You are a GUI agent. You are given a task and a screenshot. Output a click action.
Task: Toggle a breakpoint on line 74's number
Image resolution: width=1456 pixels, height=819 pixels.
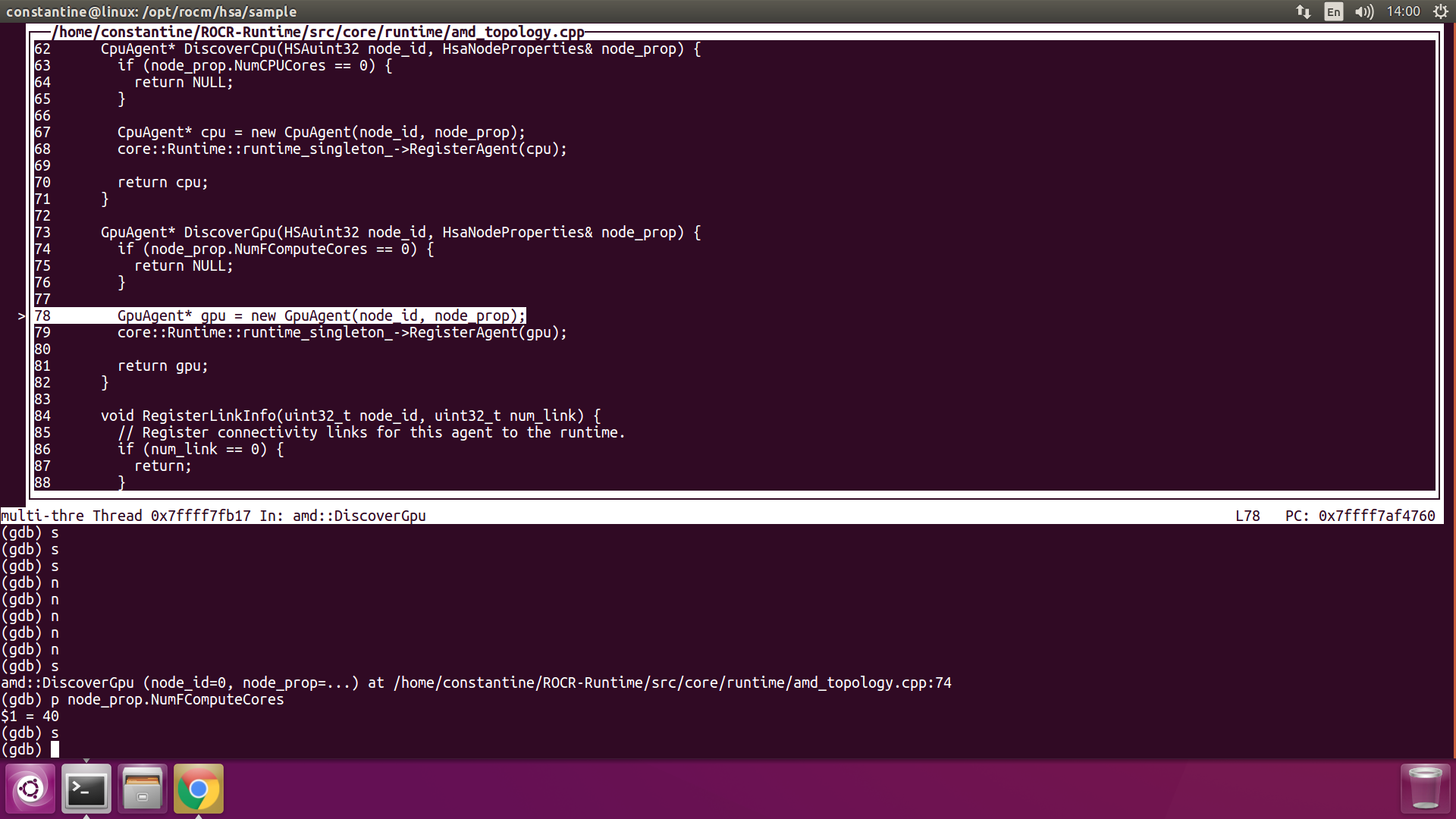[x=42, y=249]
